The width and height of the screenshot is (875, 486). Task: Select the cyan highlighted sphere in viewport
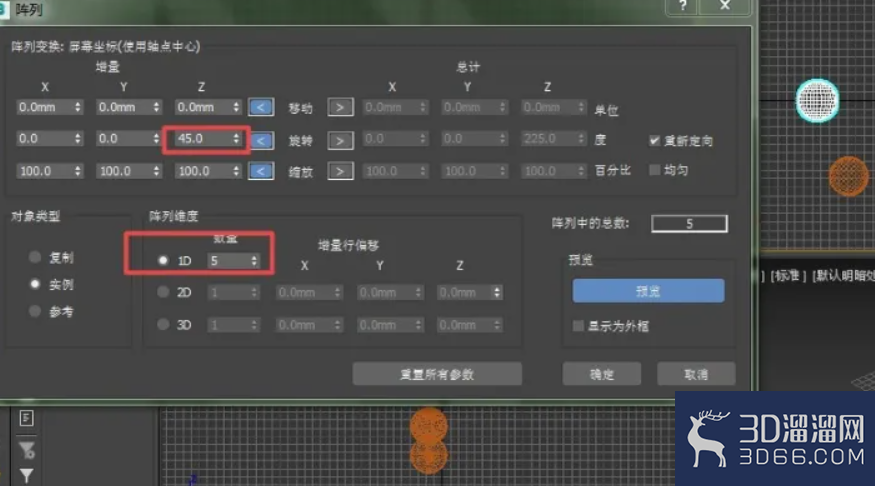(817, 100)
